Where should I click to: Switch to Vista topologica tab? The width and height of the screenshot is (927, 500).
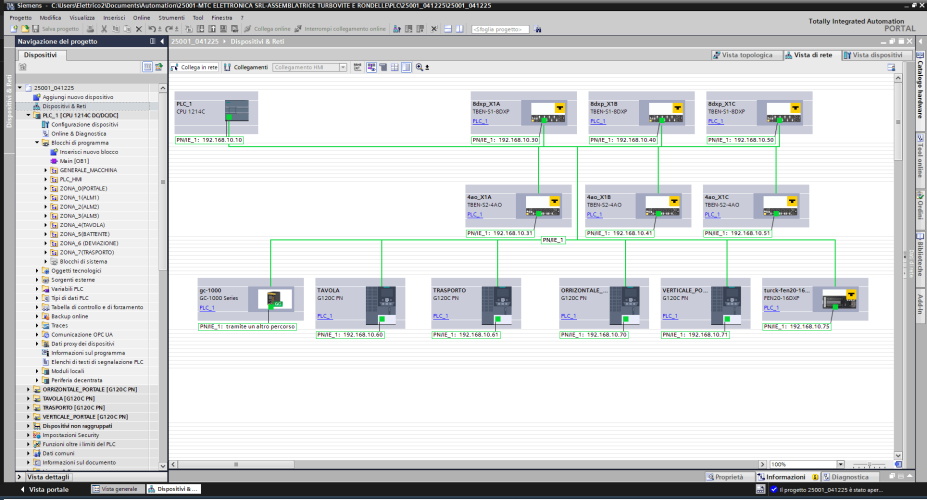pyautogui.click(x=747, y=55)
